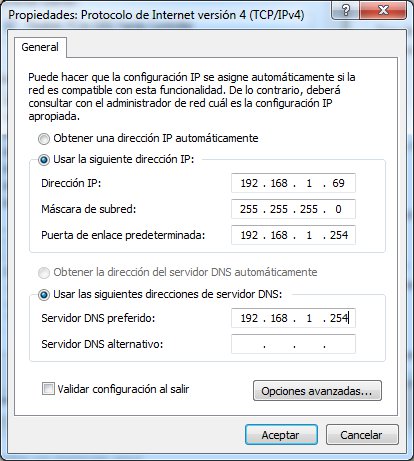This screenshot has height=461, width=414.
Task: Click the empty Servidor DNS alternativo field
Action: point(293,344)
